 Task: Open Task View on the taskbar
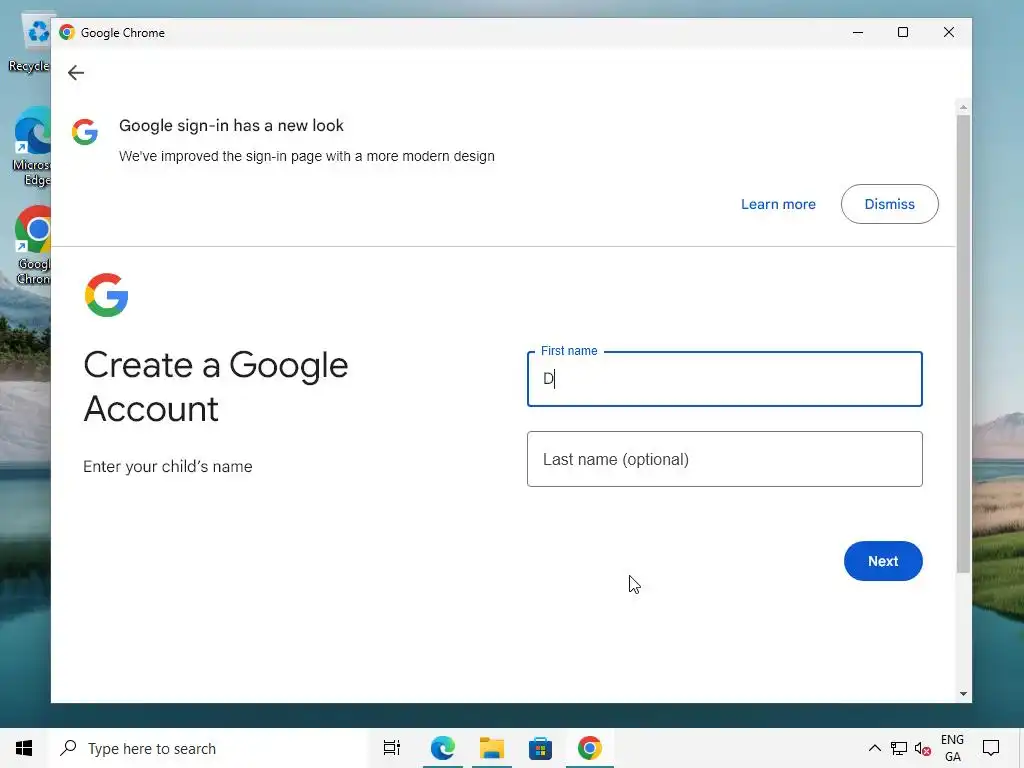(x=392, y=748)
